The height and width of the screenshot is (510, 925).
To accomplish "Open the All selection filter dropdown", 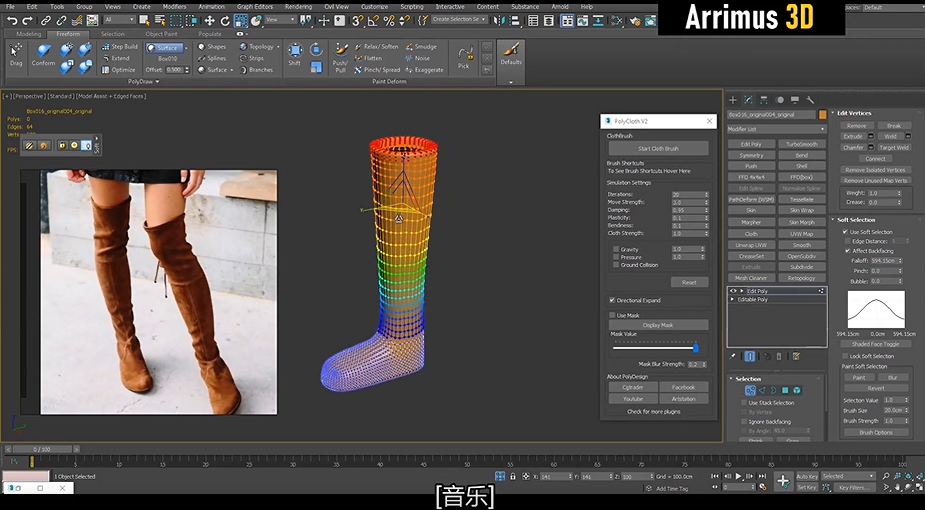I will [120, 20].
